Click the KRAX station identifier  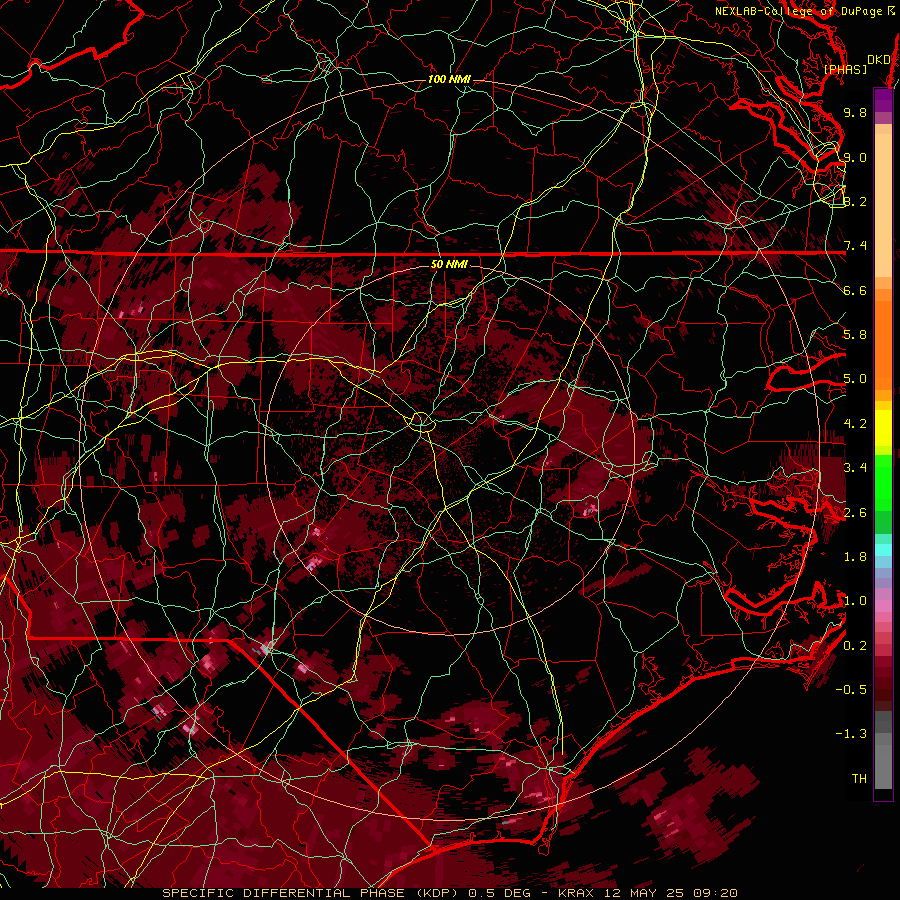point(577,893)
